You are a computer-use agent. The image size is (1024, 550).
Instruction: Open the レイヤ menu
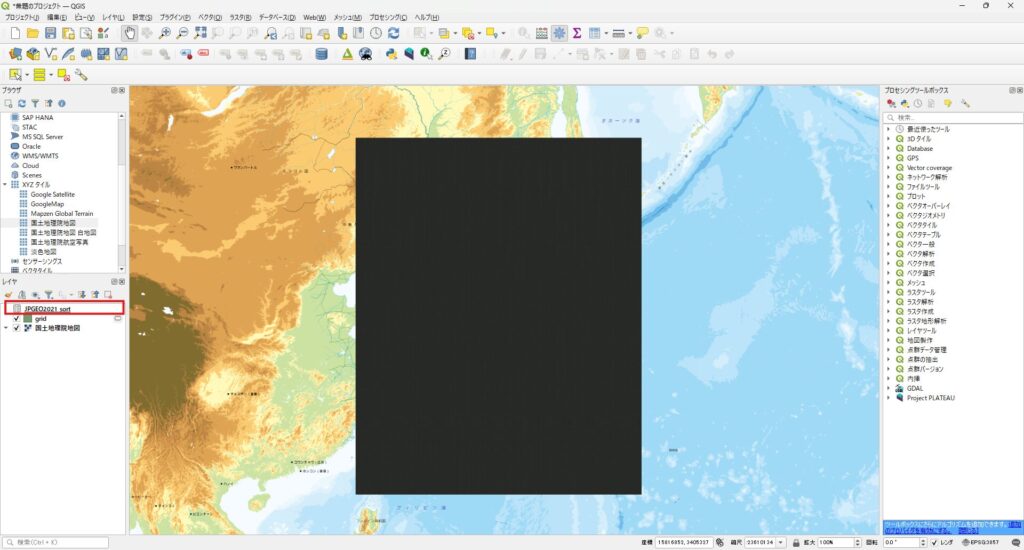tap(113, 18)
